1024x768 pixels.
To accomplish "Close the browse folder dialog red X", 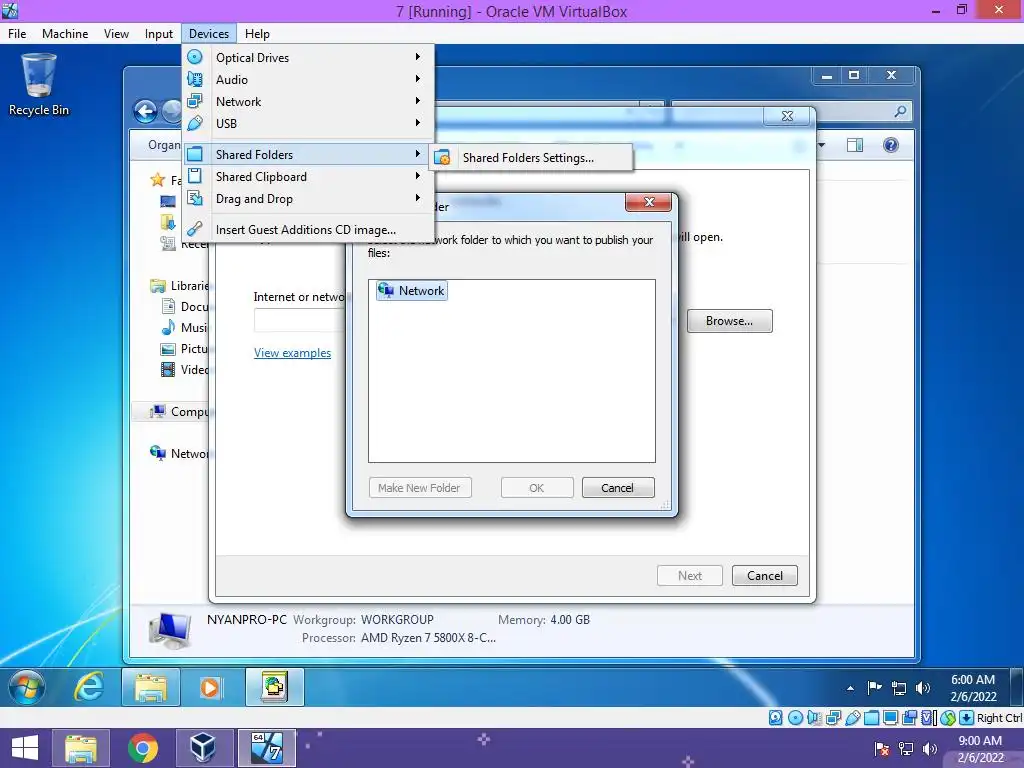I will (648, 202).
